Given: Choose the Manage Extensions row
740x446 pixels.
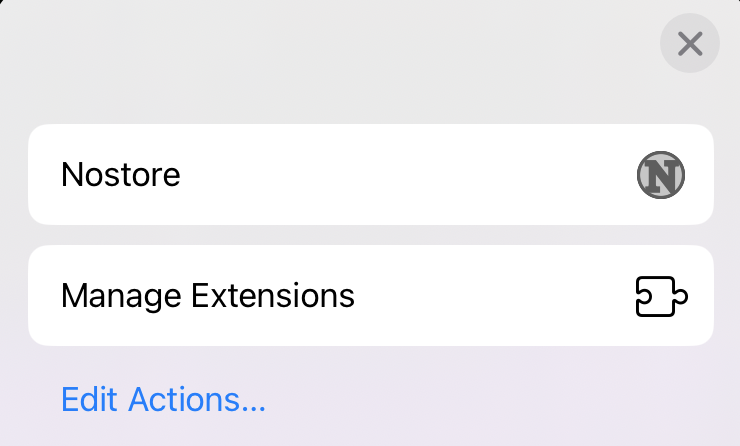Looking at the screenshot, I should [x=370, y=296].
